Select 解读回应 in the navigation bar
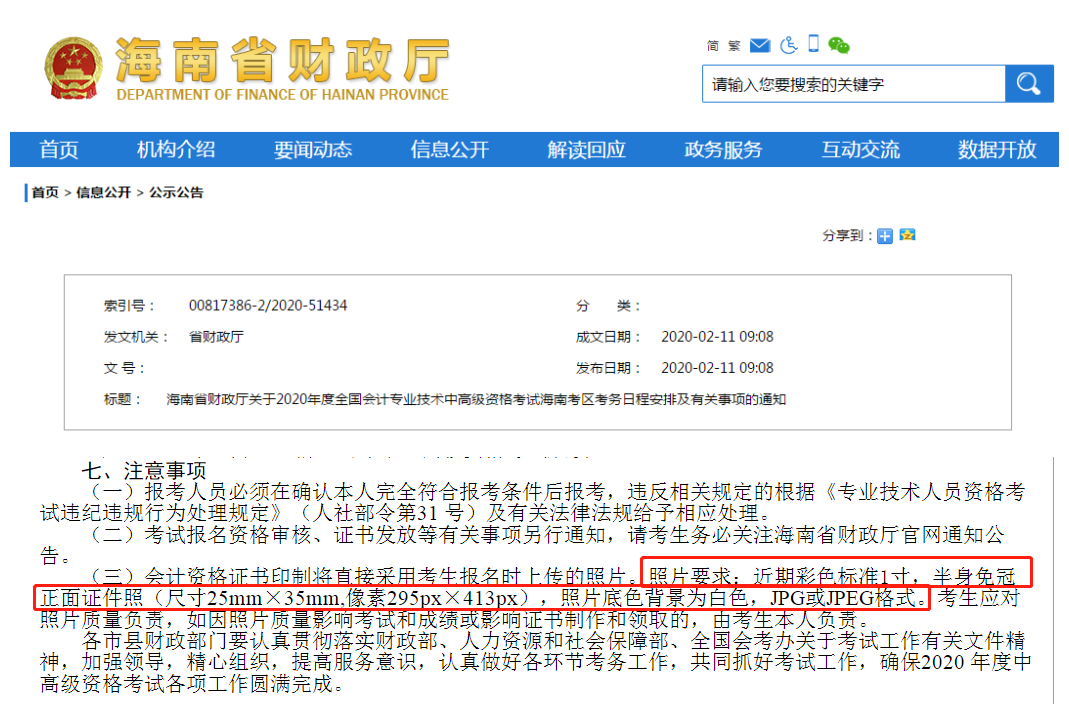Image resolution: width=1069 pixels, height=714 pixels. point(586,150)
